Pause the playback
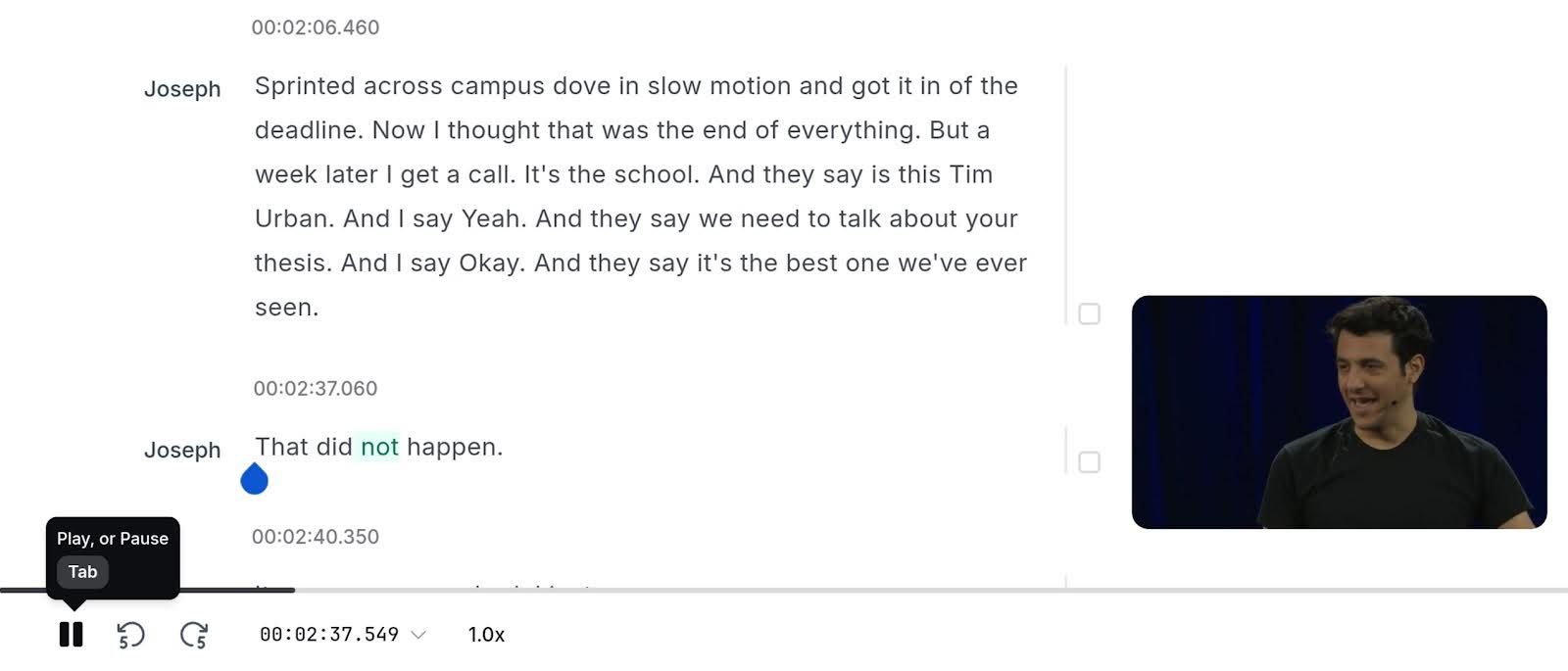Viewport: 1568px width, 671px height. pyautogui.click(x=72, y=634)
